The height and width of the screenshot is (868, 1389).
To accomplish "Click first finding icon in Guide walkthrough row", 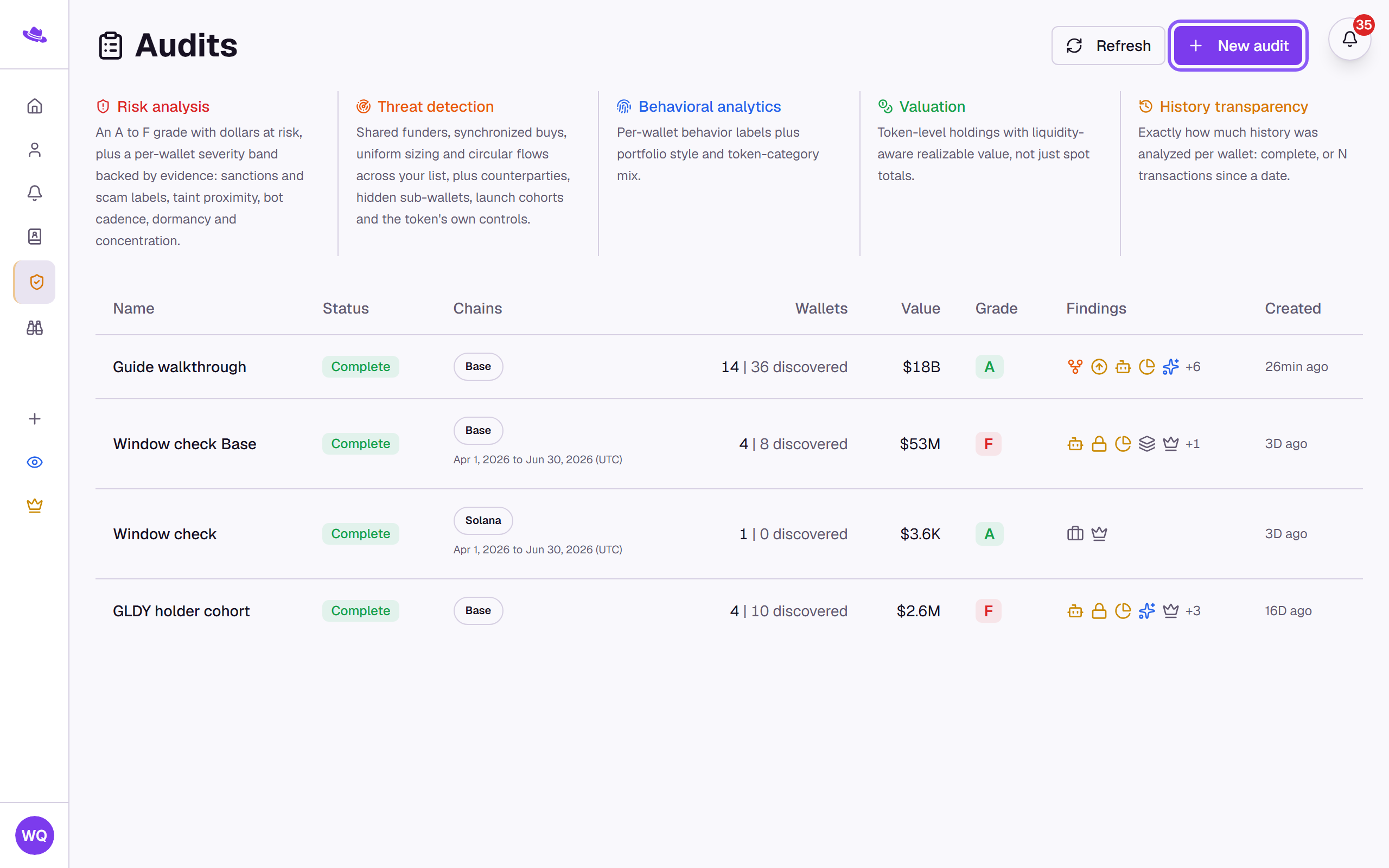I will pos(1075,367).
